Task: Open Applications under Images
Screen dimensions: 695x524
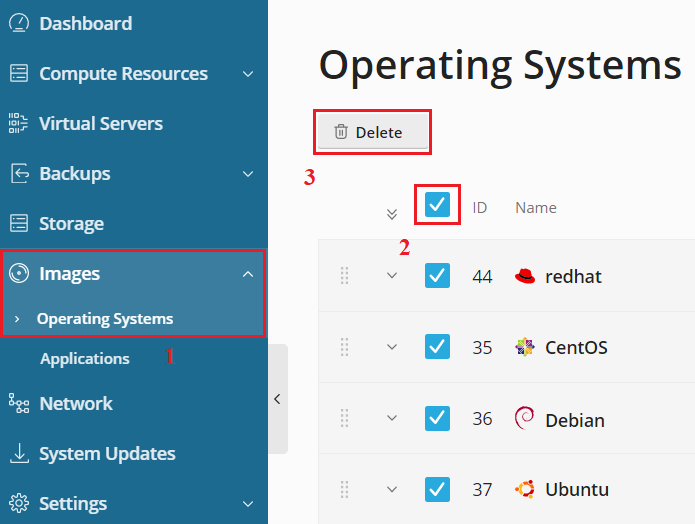Action: (x=85, y=358)
